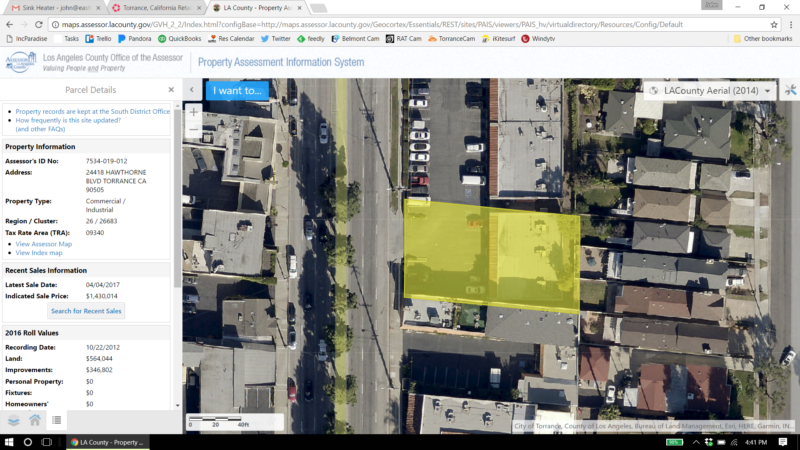This screenshot has height=450, width=800.
Task: Click the taskbar clock 4:41 PM
Action: 756,442
